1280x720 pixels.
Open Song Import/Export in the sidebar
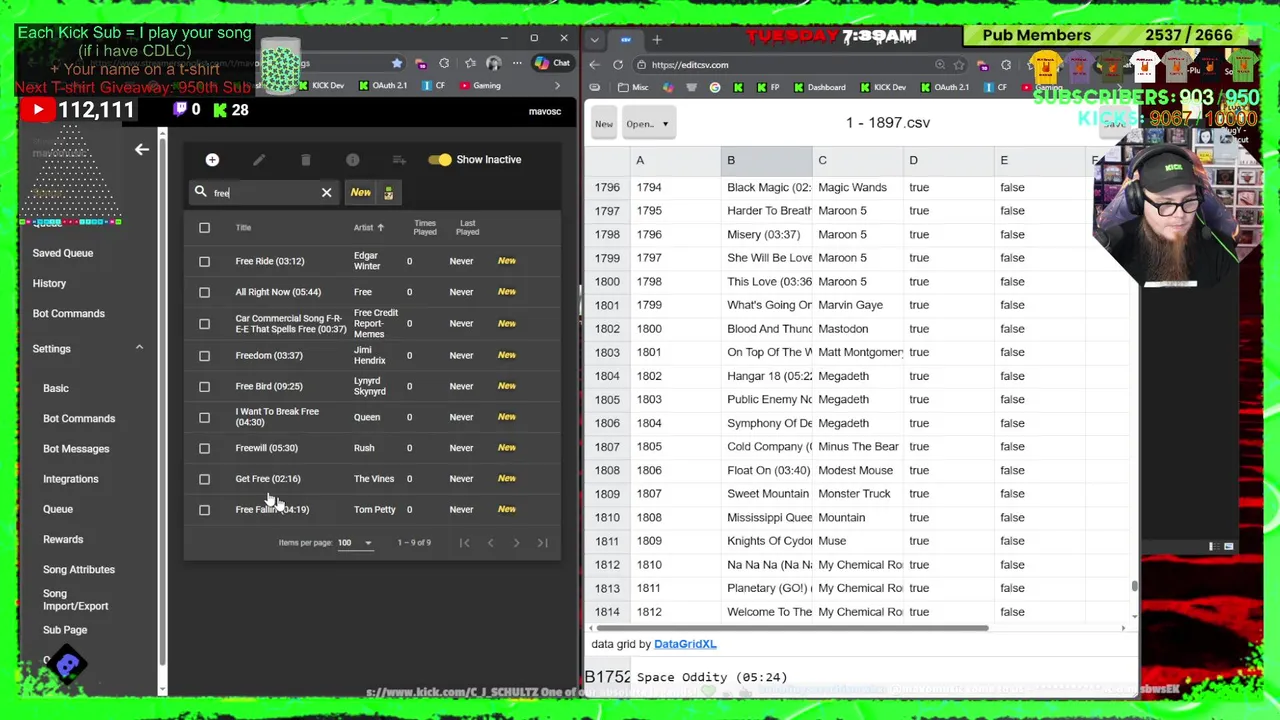coord(75,600)
